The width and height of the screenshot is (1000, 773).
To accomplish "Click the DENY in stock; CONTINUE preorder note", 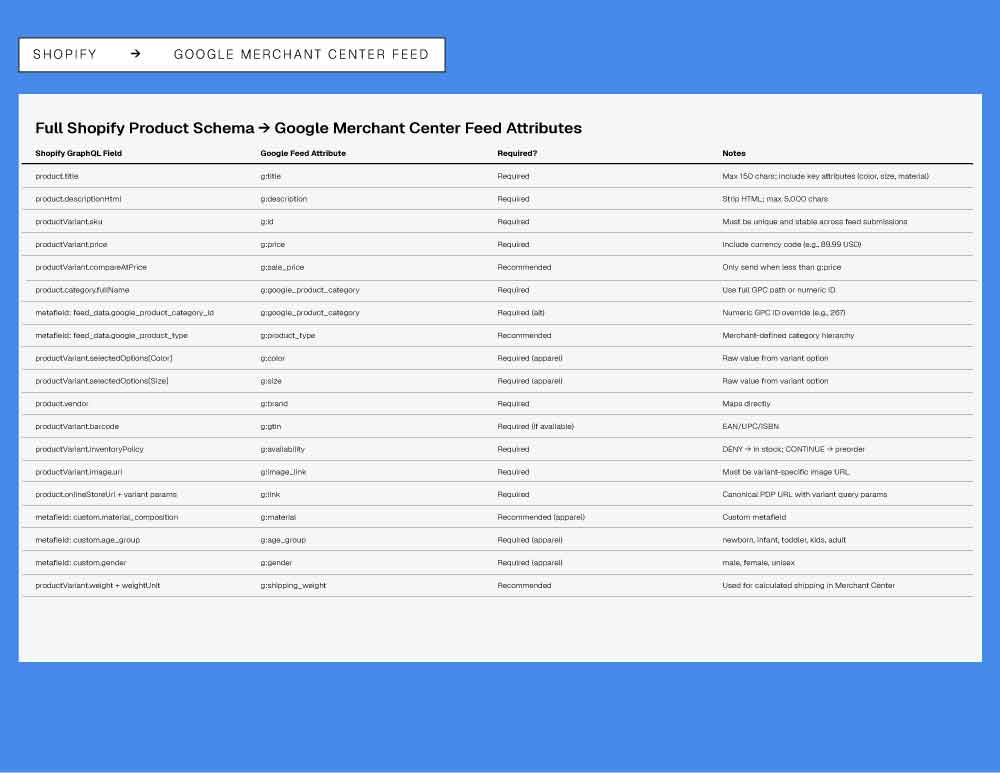I will 793,449.
